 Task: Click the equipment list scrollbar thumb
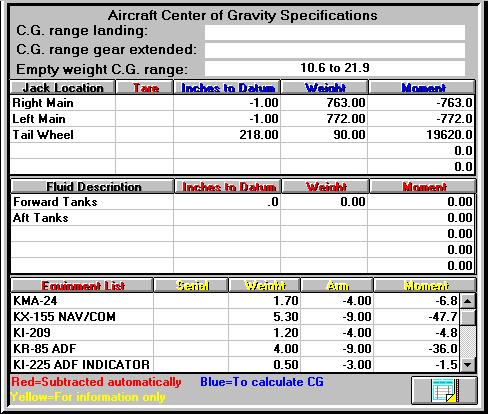pyautogui.click(x=468, y=317)
